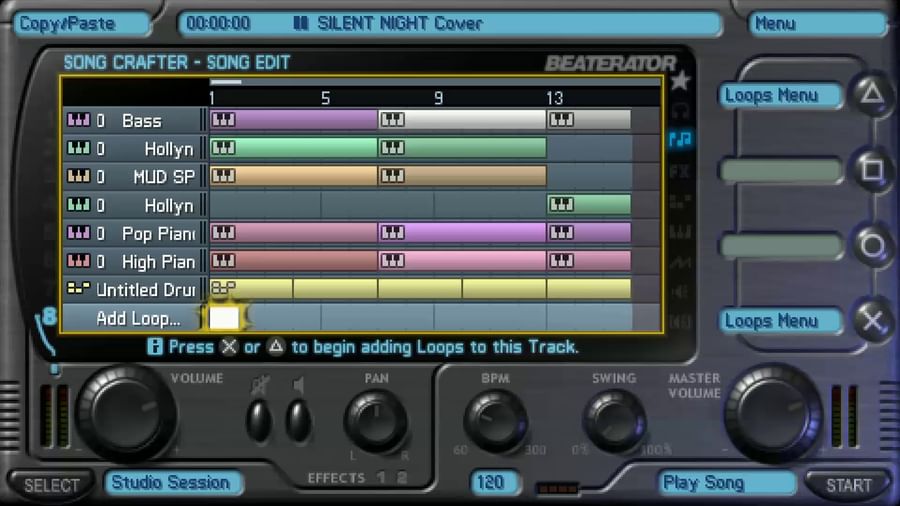
Task: Click keyboard icon on first Bass loop
Action: (223, 119)
